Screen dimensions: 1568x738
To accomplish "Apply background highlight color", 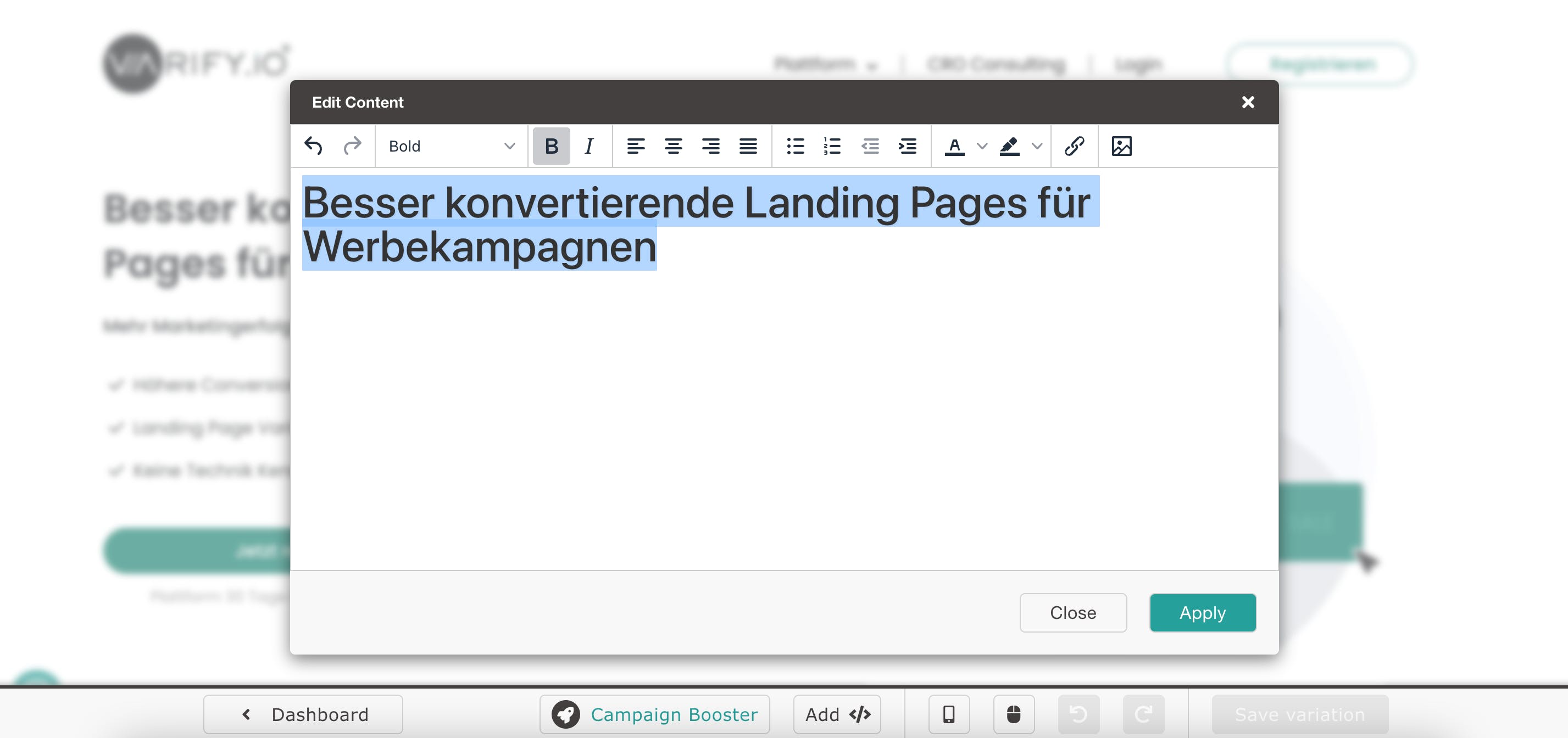I will point(1010,146).
